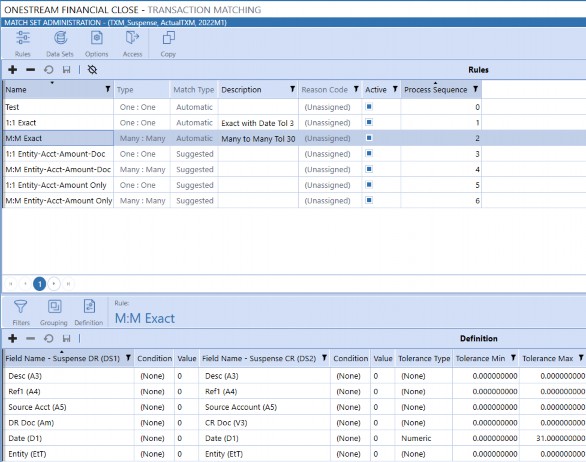Filter the Suspense CR (DS2) field column
This screenshot has height=462, width=586.
pos(324,358)
